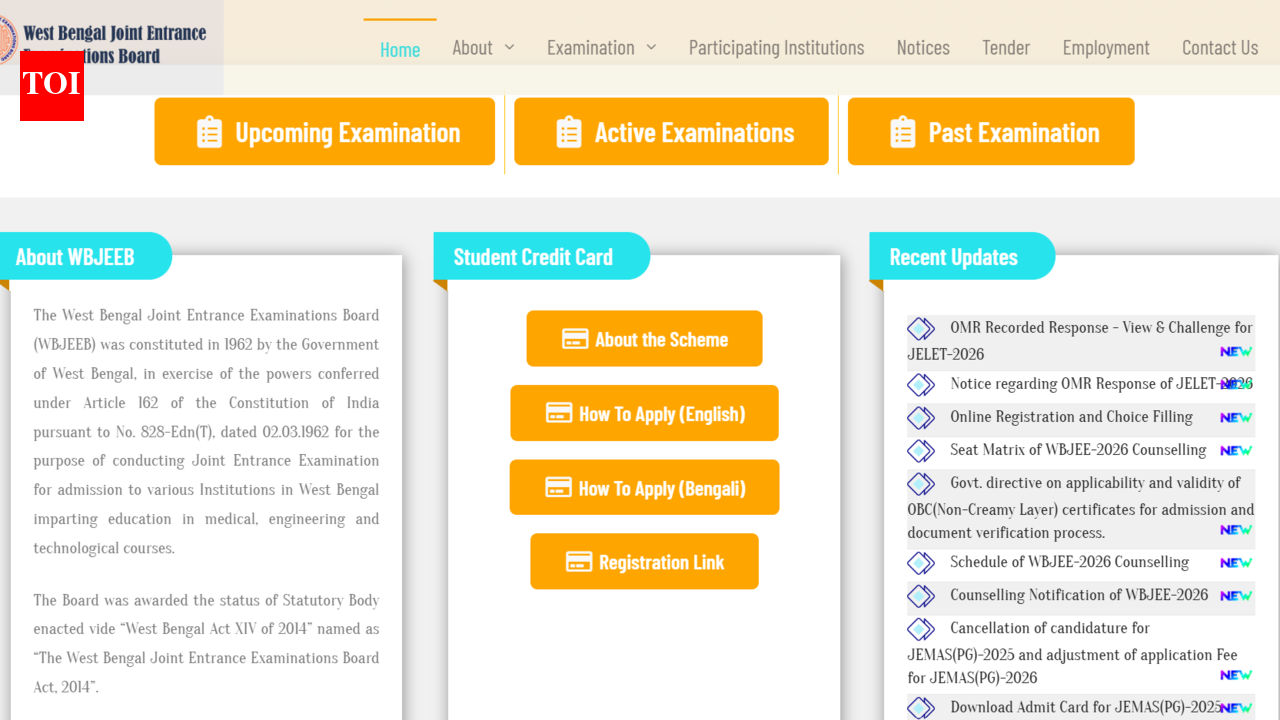Viewport: 1280px width, 720px height.
Task: Click NEW badge on Counselling Notification item
Action: pos(1236,596)
